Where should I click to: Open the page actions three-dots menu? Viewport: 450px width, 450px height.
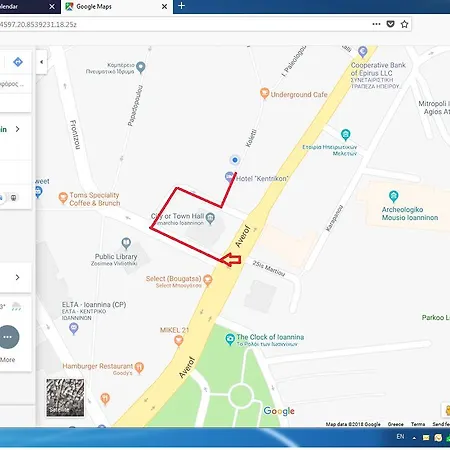[x=376, y=24]
